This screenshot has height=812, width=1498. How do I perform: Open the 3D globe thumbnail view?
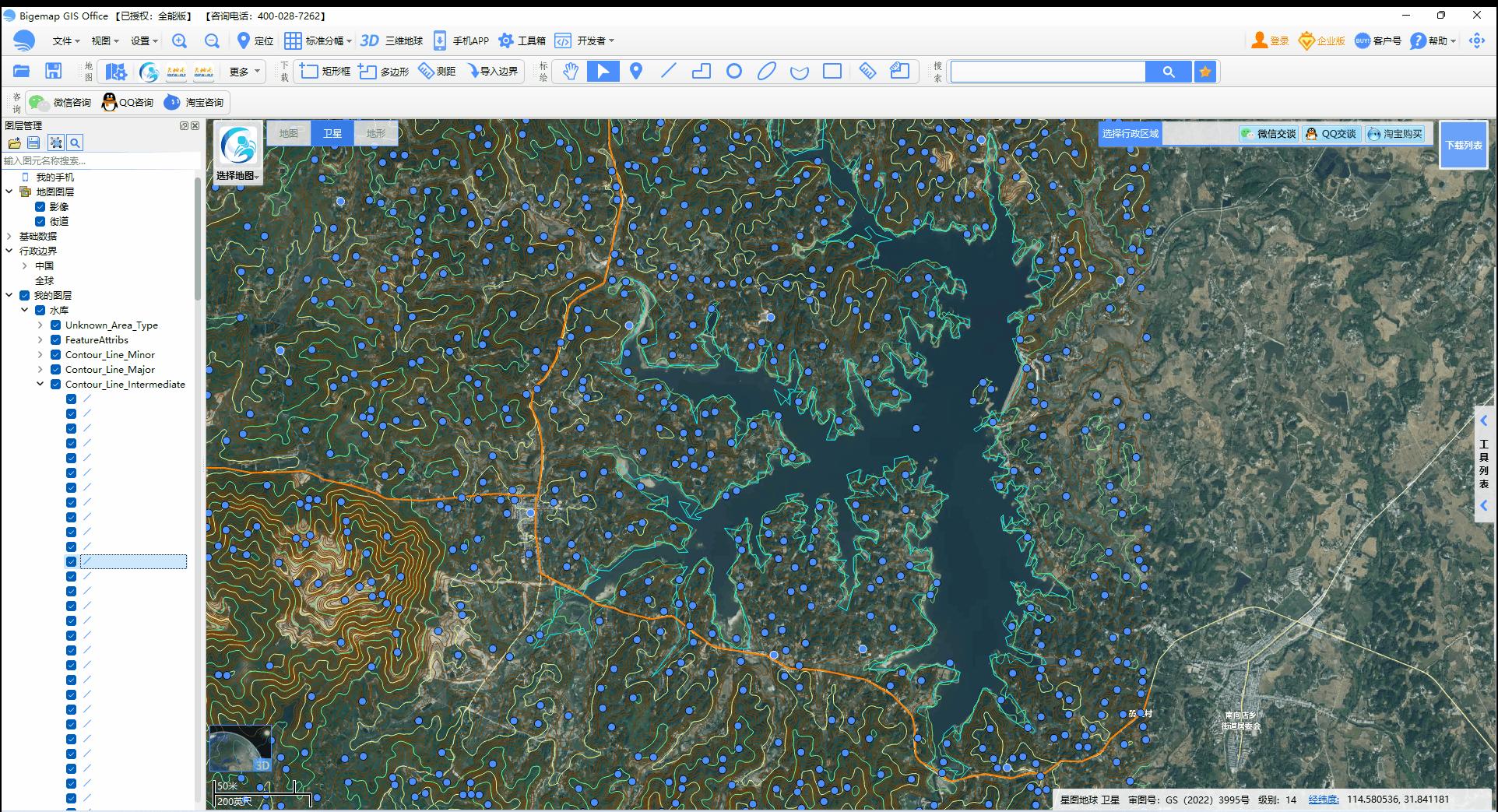click(x=240, y=748)
